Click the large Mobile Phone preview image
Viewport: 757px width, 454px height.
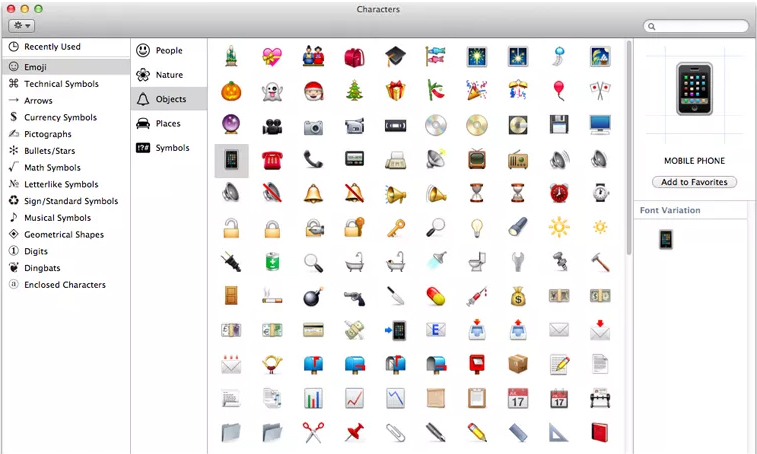[694, 88]
